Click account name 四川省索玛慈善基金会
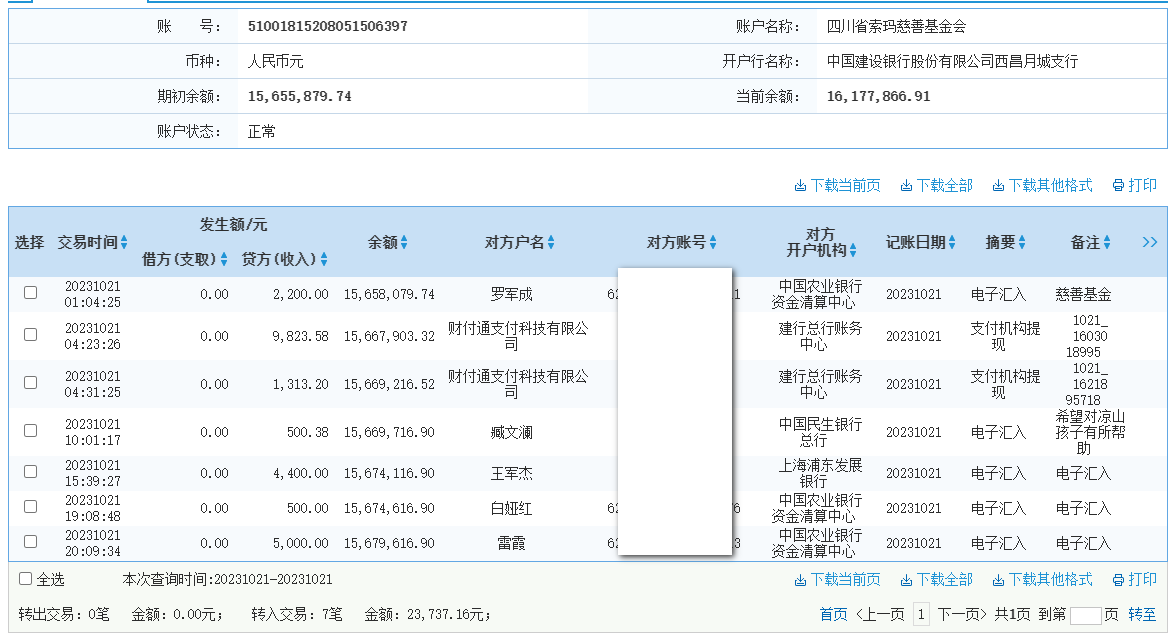This screenshot has width=1172, height=636. [896, 26]
